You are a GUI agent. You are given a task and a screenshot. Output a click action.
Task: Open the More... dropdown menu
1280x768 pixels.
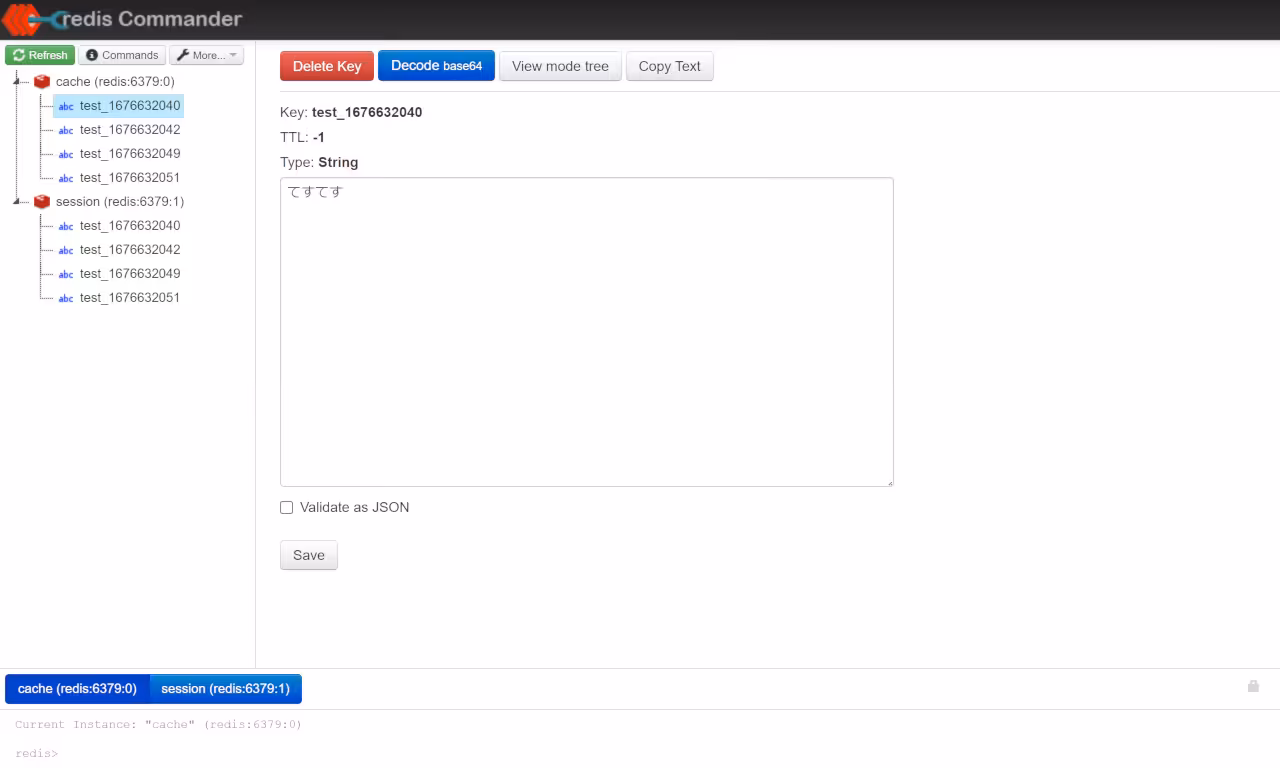[x=207, y=55]
